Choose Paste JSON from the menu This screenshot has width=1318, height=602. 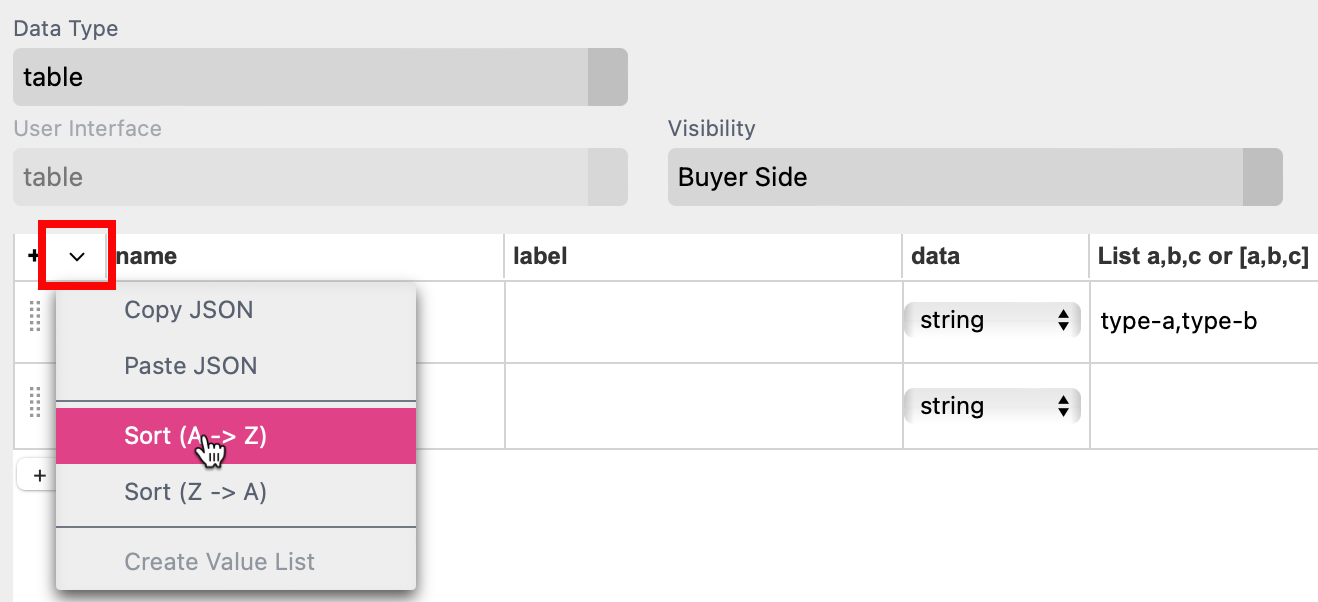click(x=191, y=366)
